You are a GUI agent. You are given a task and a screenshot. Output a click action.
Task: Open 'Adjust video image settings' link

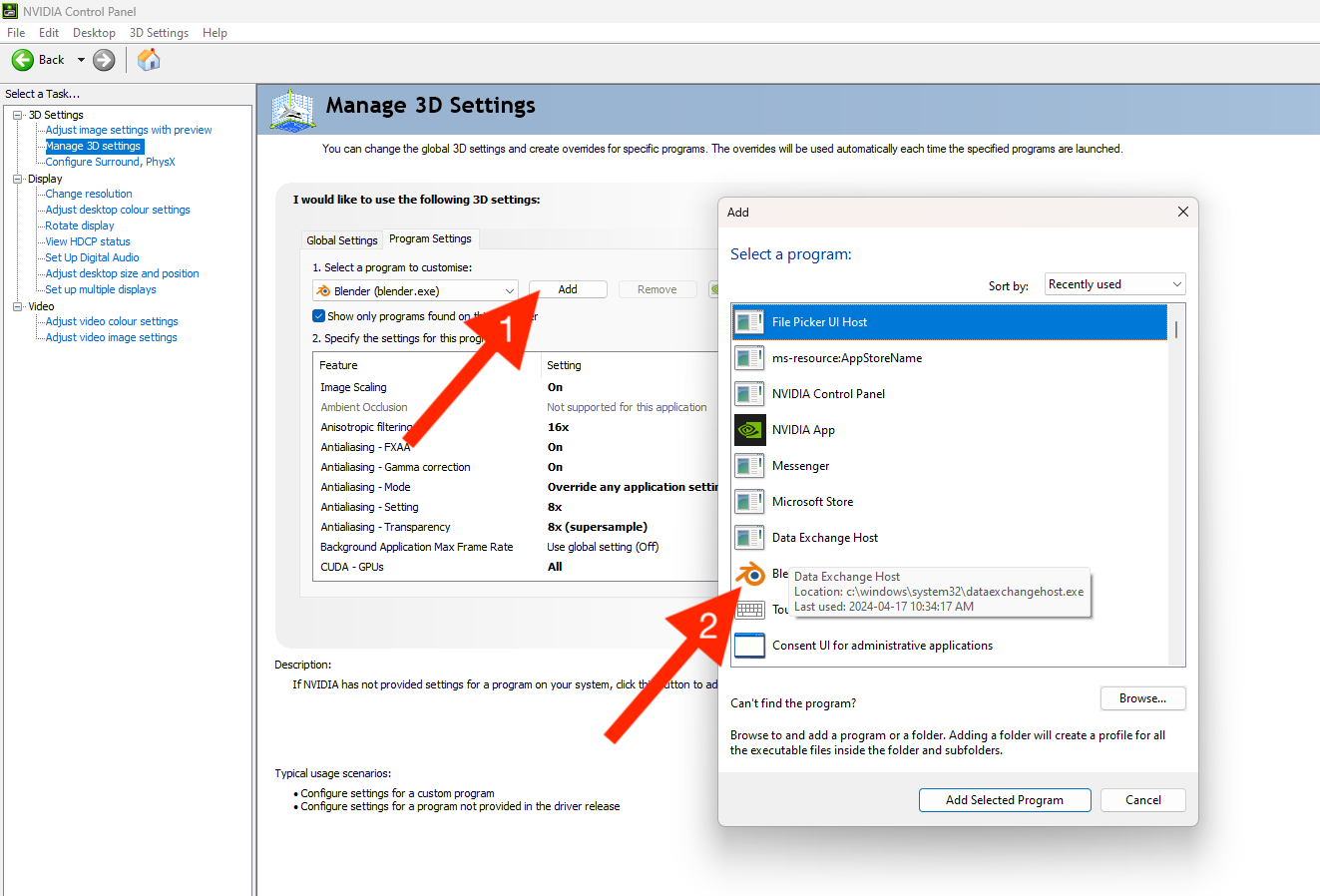pyautogui.click(x=111, y=337)
